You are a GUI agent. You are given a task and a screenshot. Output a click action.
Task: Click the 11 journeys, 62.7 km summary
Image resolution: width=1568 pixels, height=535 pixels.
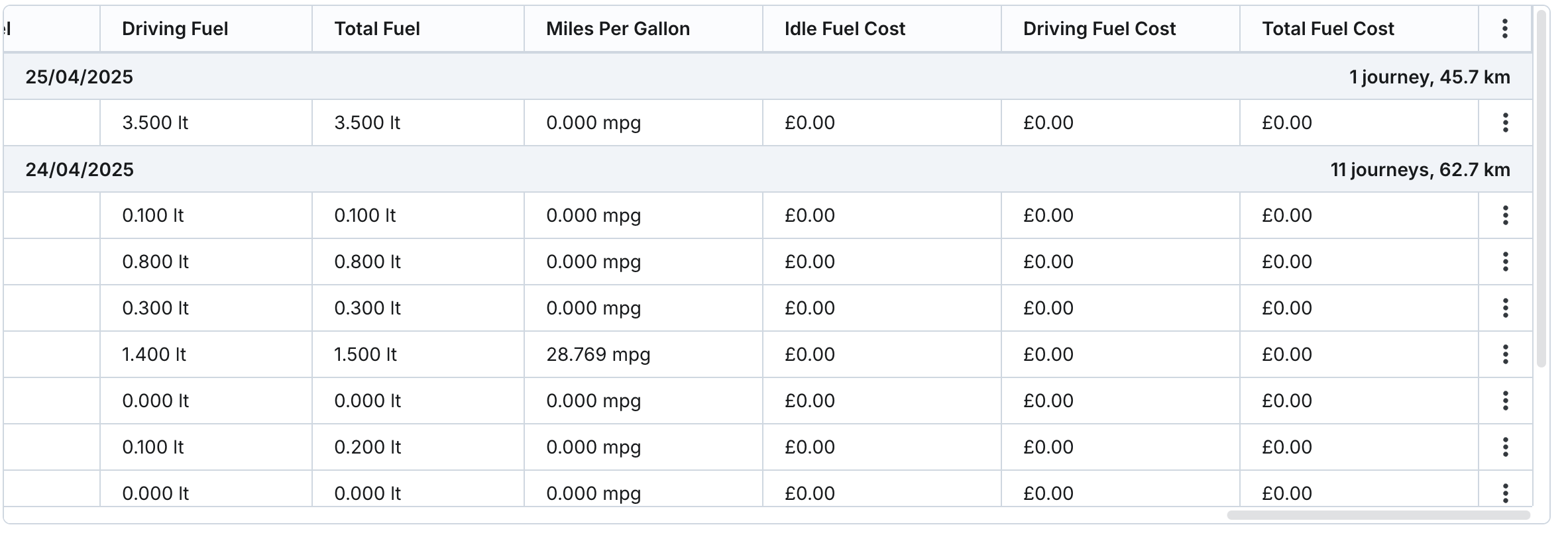click(x=1420, y=170)
